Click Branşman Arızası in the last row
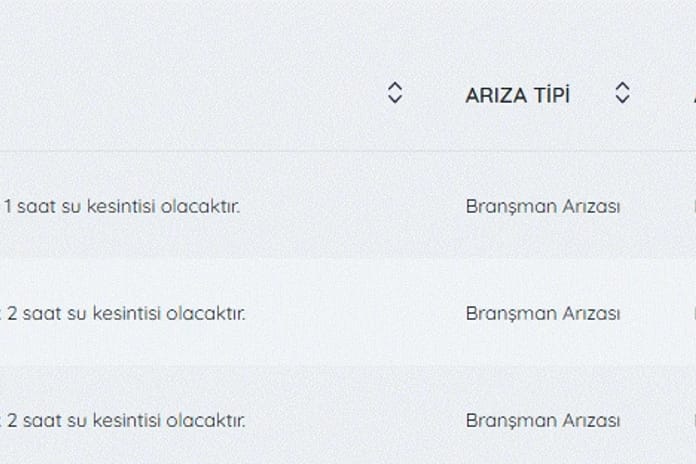This screenshot has width=696, height=464. [542, 421]
